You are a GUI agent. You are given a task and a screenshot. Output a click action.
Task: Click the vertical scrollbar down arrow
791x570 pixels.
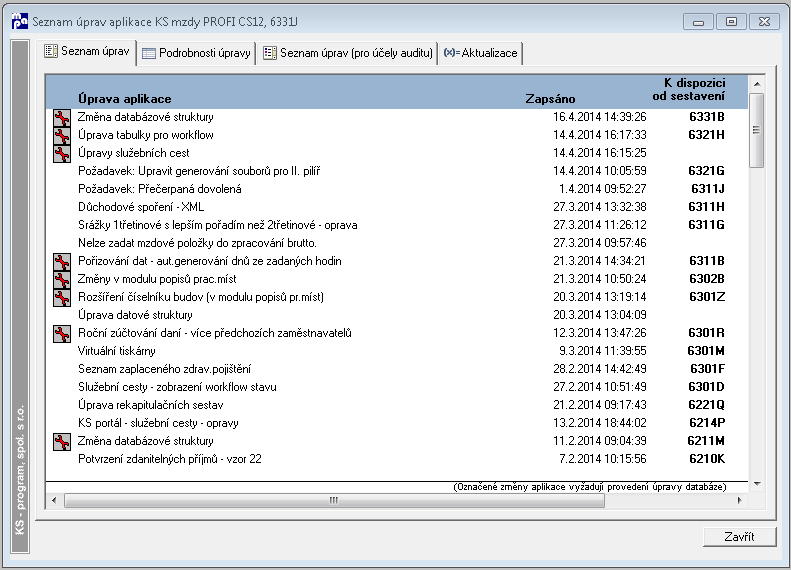coord(757,484)
